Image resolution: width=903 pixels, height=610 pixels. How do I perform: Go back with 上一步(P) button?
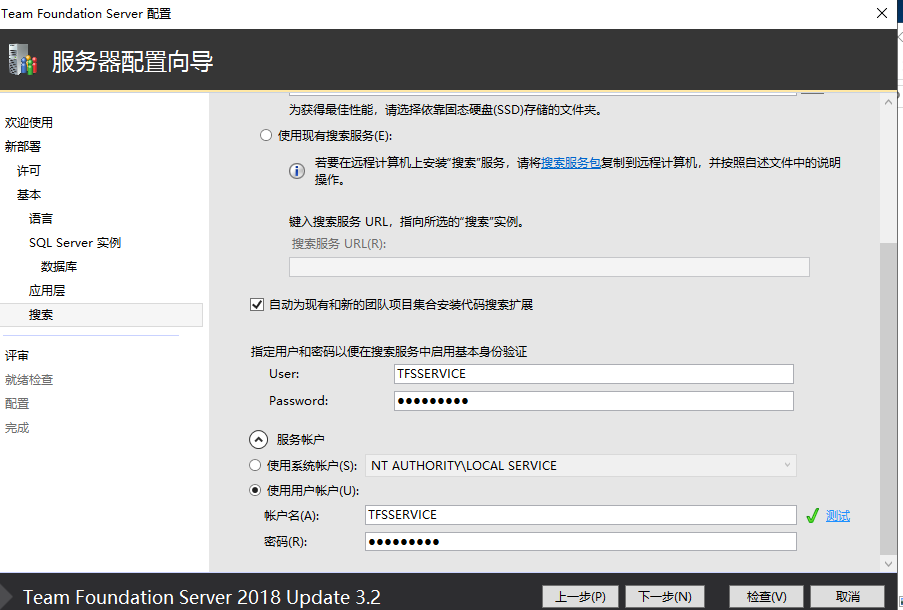click(x=580, y=597)
